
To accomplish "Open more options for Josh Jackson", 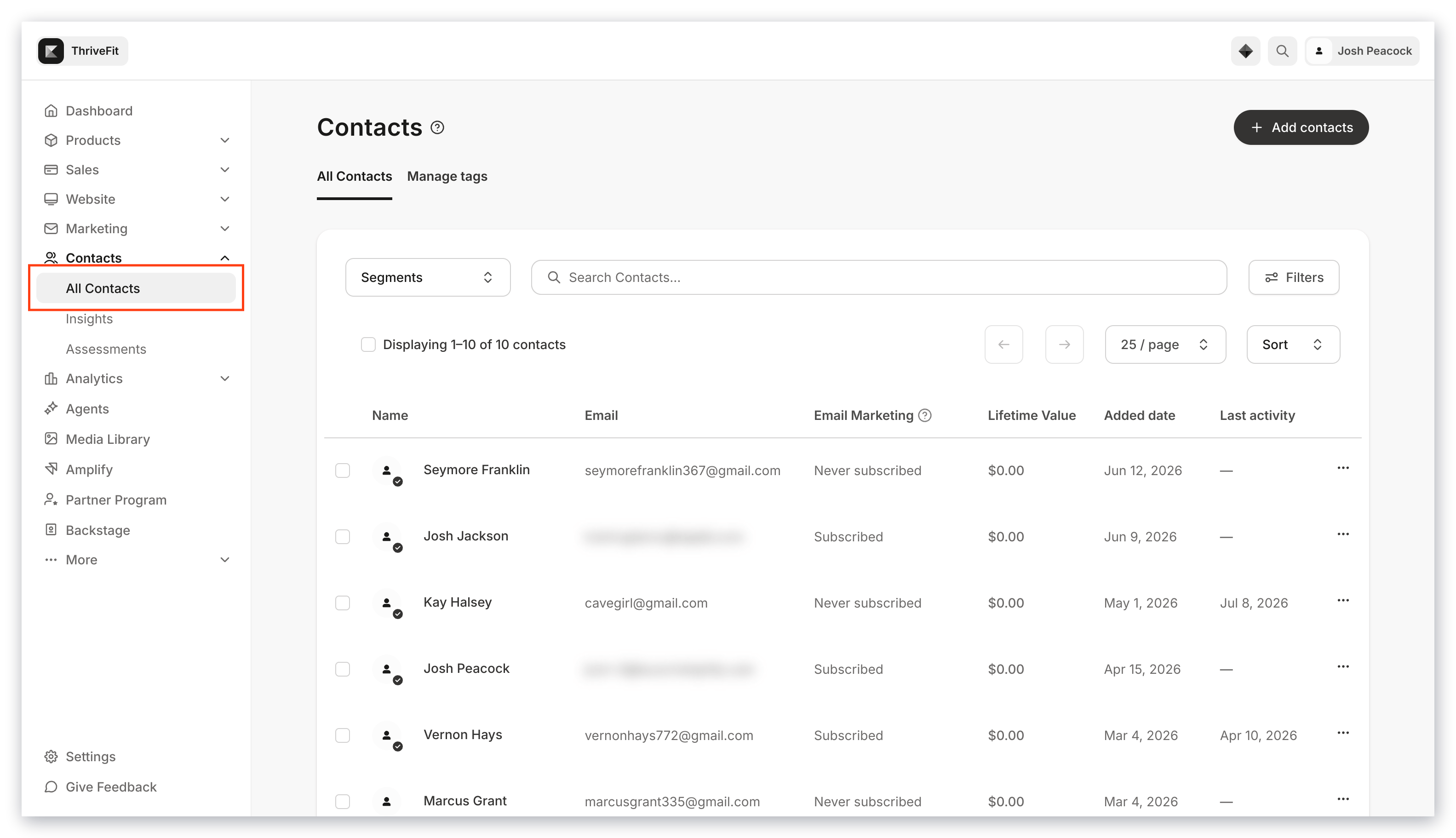I will tap(1342, 534).
